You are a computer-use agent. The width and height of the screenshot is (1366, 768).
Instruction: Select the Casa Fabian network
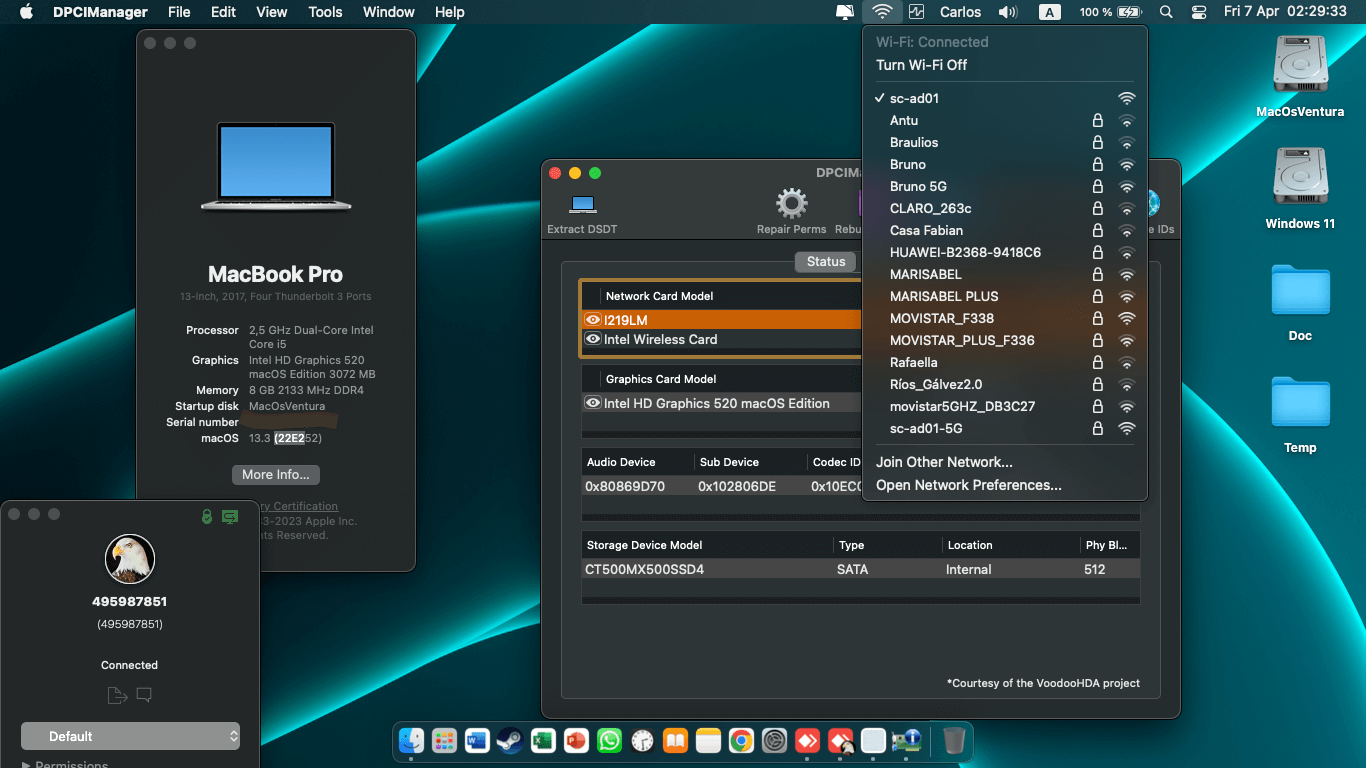click(x=1005, y=230)
